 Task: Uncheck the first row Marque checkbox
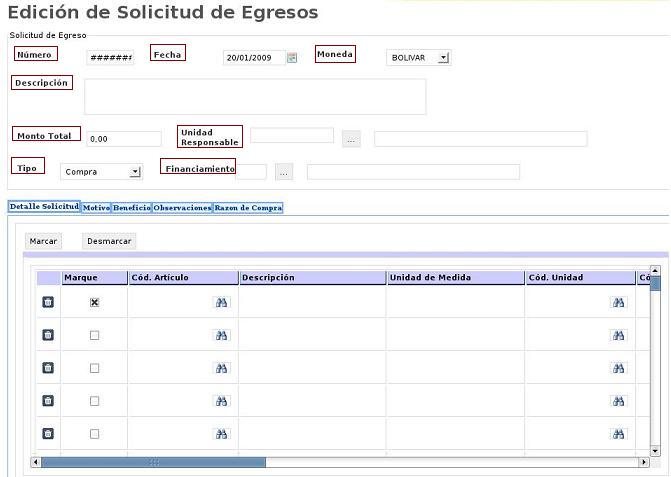click(95, 302)
